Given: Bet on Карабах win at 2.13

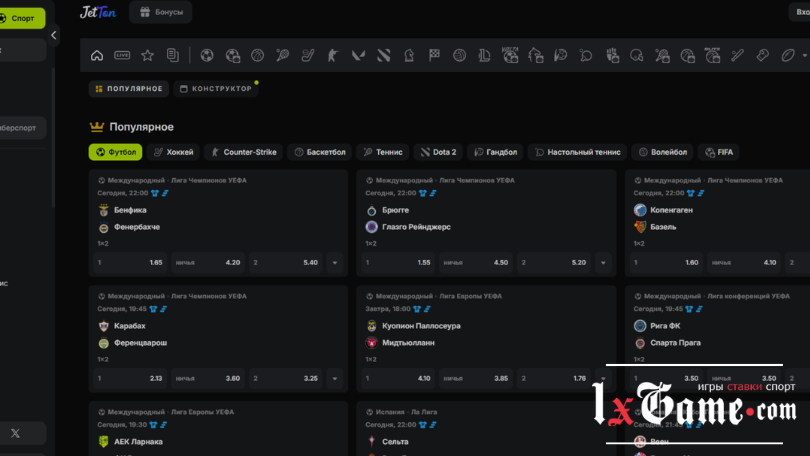Looking at the screenshot, I should (130, 378).
